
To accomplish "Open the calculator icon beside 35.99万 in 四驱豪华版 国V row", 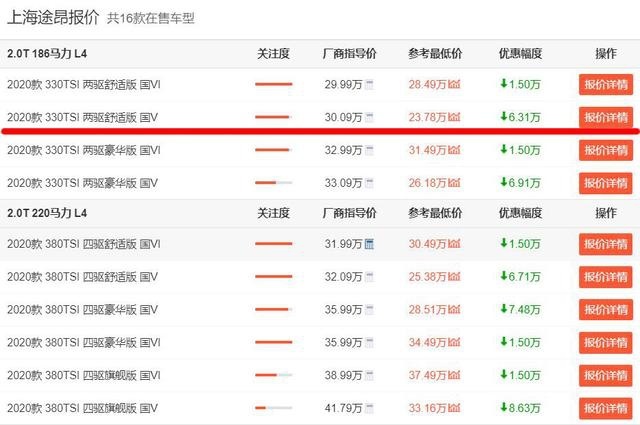I will 369,309.
